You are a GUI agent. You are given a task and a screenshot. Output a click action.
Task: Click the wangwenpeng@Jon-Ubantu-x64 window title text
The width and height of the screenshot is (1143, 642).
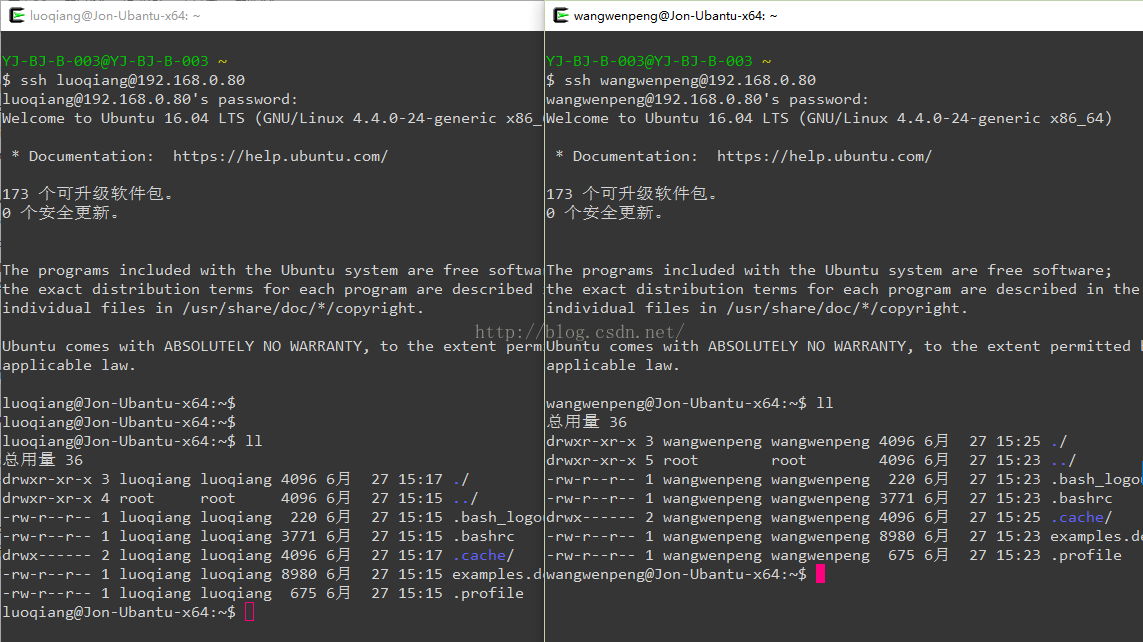(x=675, y=16)
